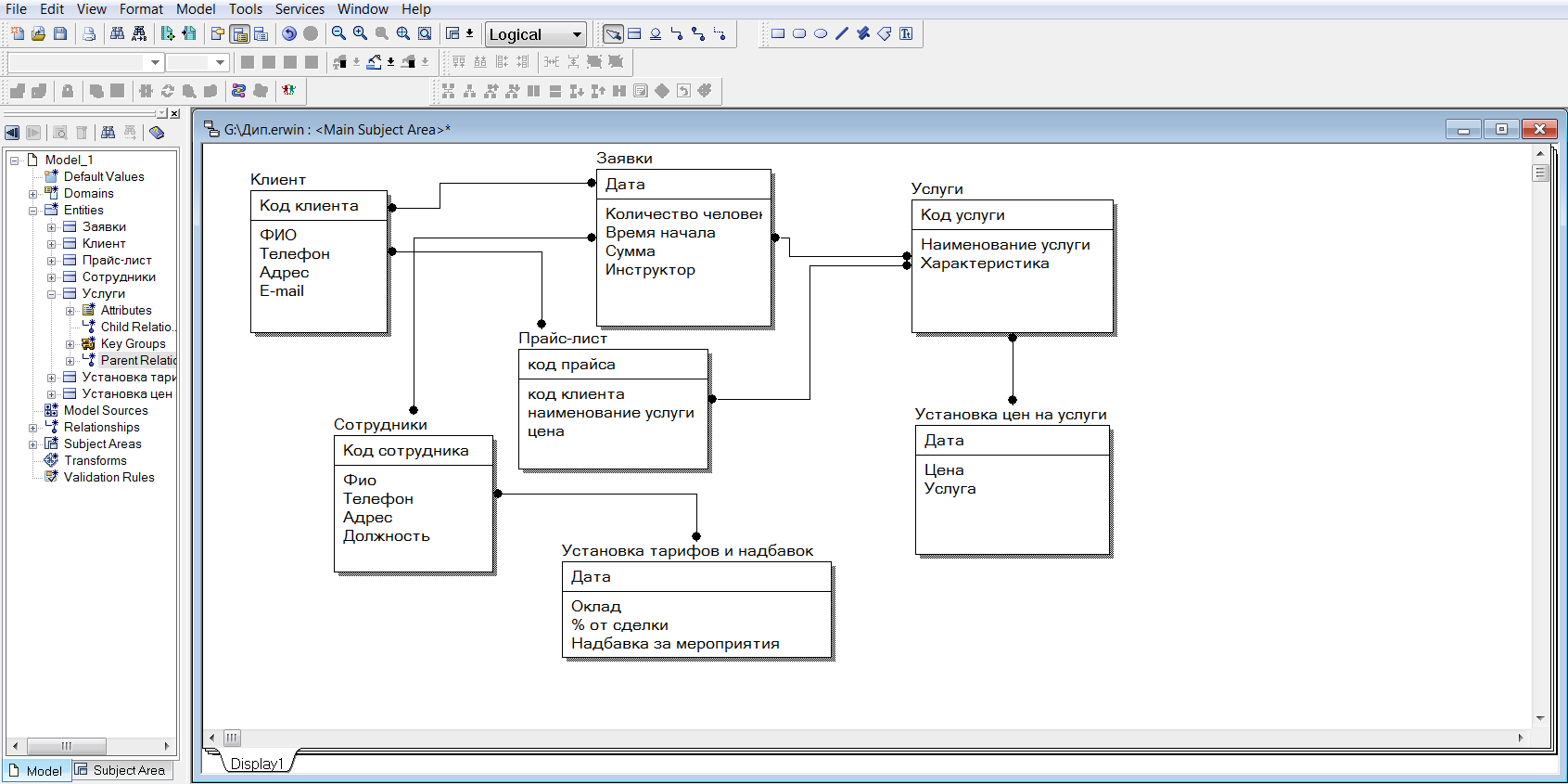Select the ellipse drawing shape
This screenshot has height=784, width=1568.
point(821,34)
